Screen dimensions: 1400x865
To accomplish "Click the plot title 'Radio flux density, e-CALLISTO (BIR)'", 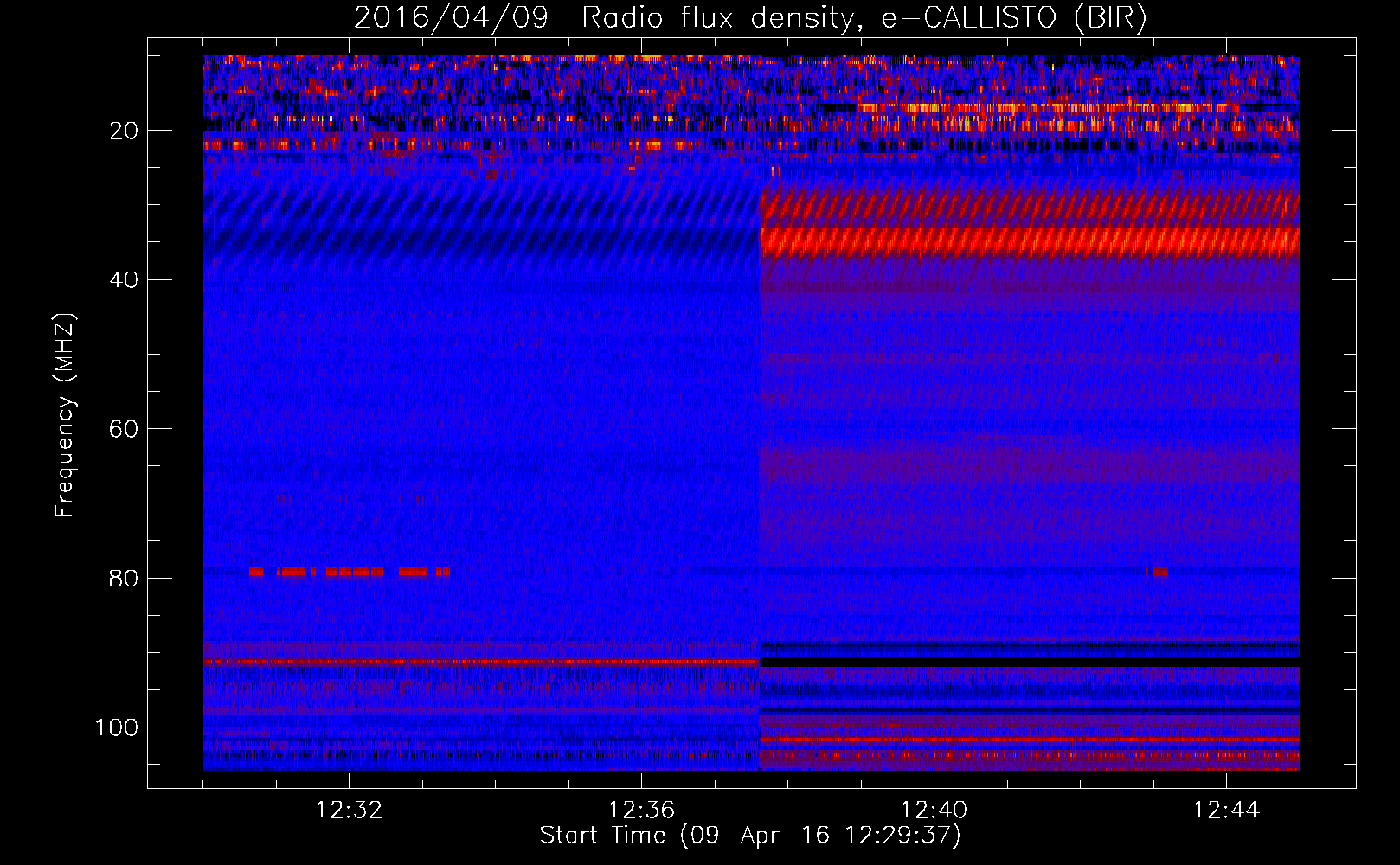I will 864,18.
